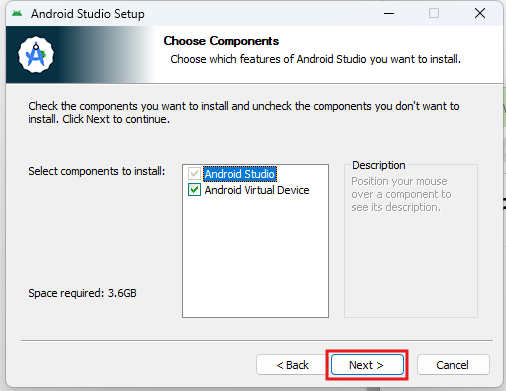Click the Description box text

point(401,194)
